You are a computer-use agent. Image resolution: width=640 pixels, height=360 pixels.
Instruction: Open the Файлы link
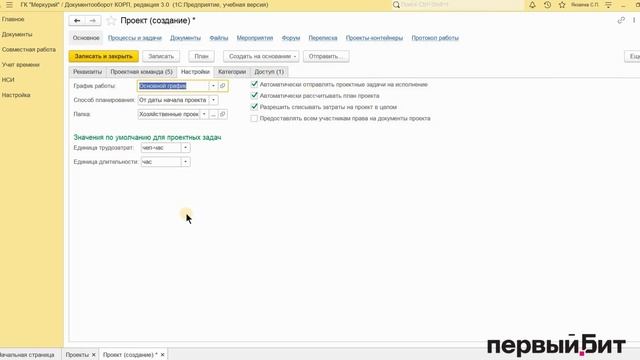pos(219,38)
